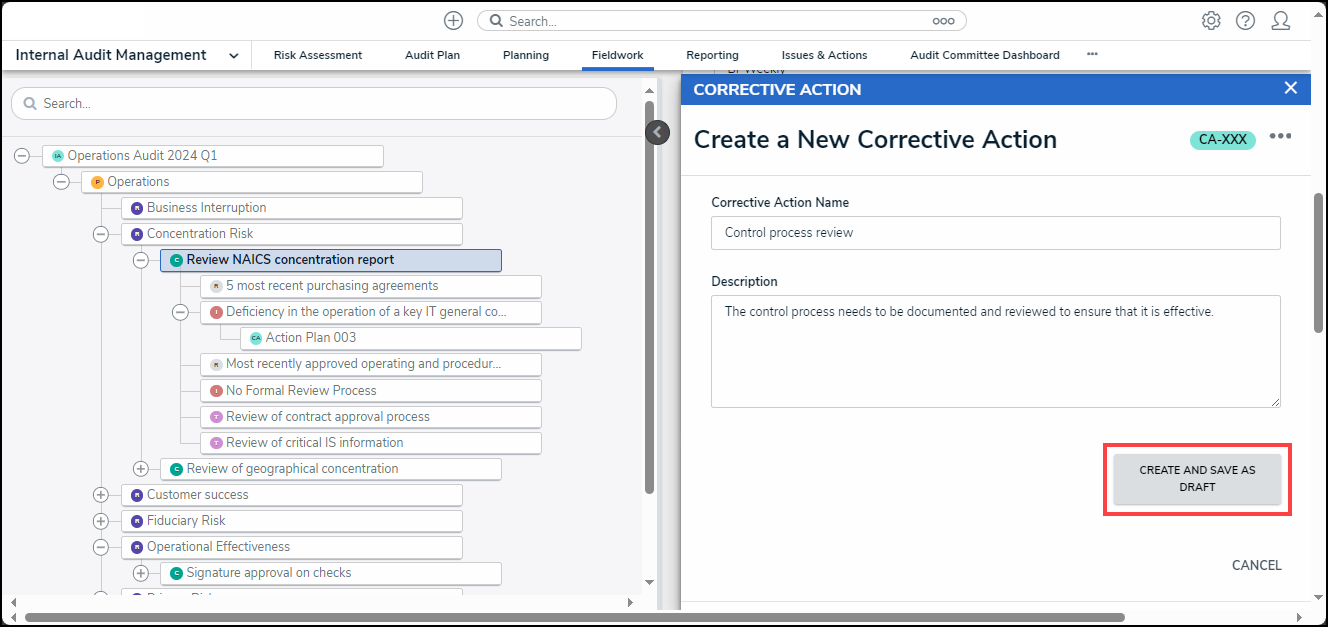Collapse the tree panel with arrow icon
The width and height of the screenshot is (1328, 627).
(657, 132)
